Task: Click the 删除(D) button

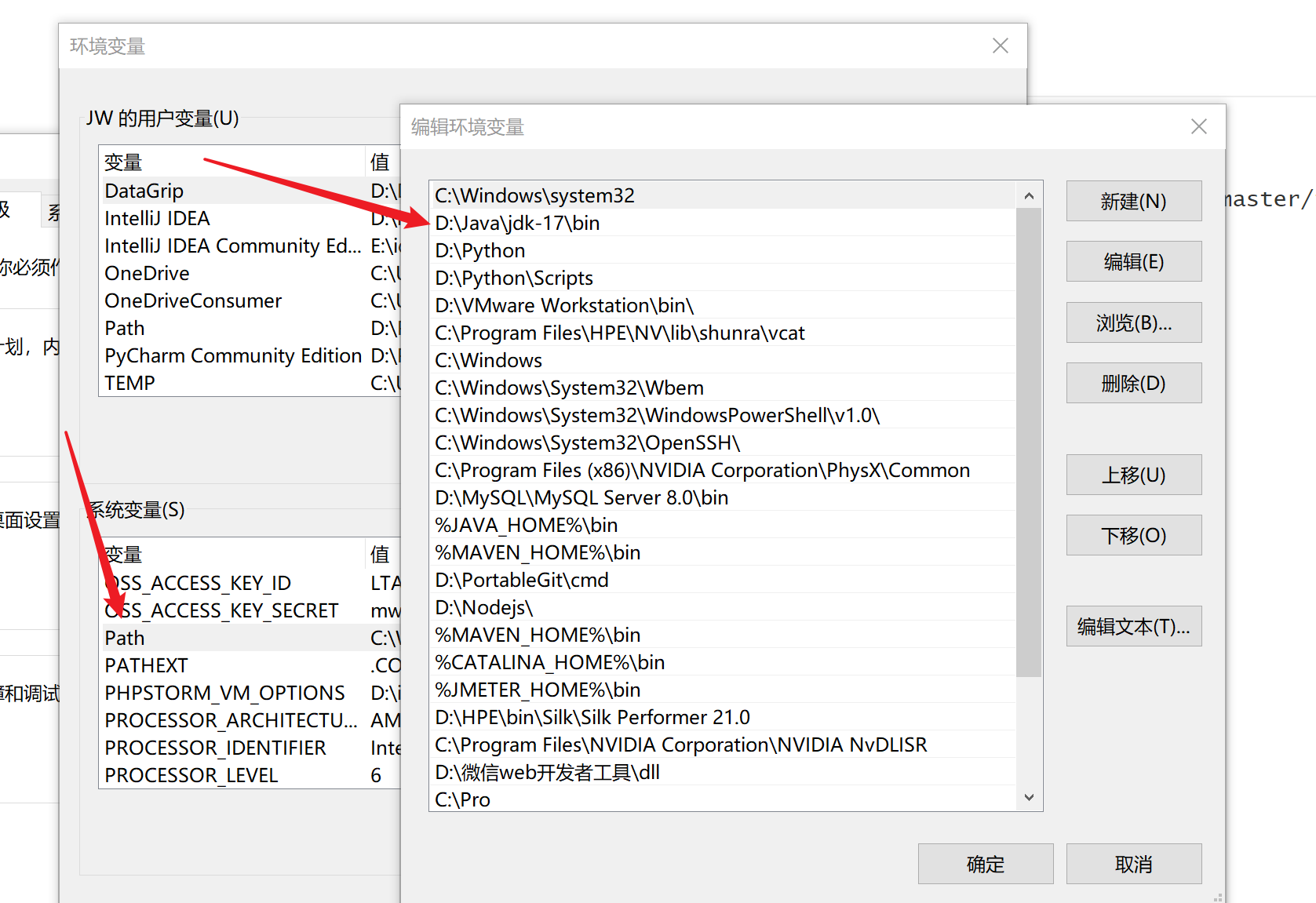Action: (x=1133, y=383)
